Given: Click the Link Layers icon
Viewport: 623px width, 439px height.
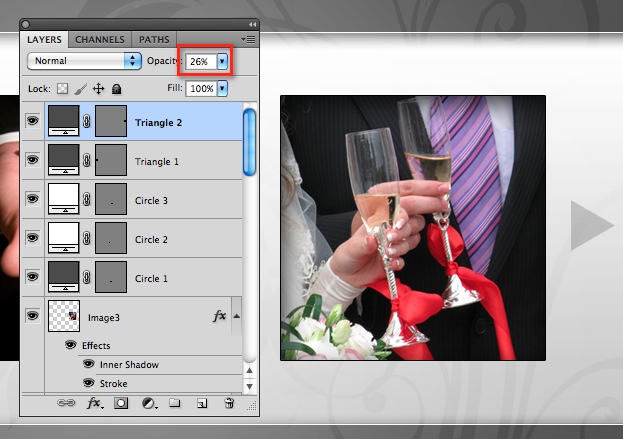Looking at the screenshot, I should click(66, 403).
